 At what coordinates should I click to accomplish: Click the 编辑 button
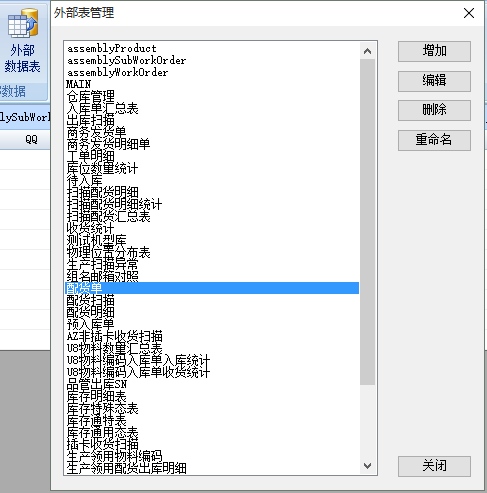[434, 81]
